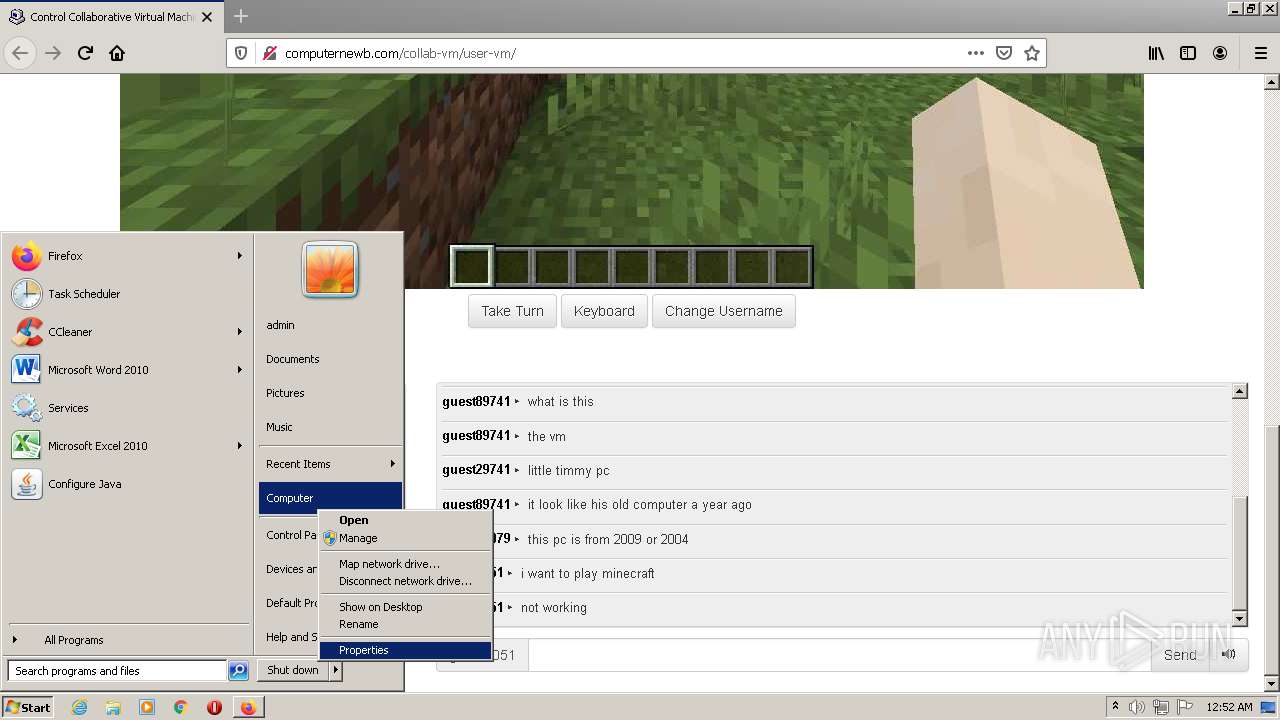Open tracking protection shield icon
The width and height of the screenshot is (1280, 720).
241,53
